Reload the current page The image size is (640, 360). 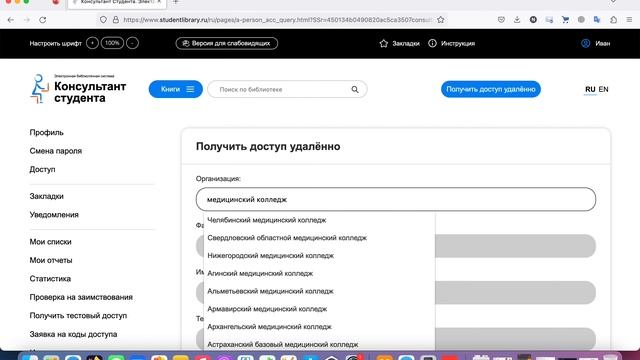click(42, 20)
